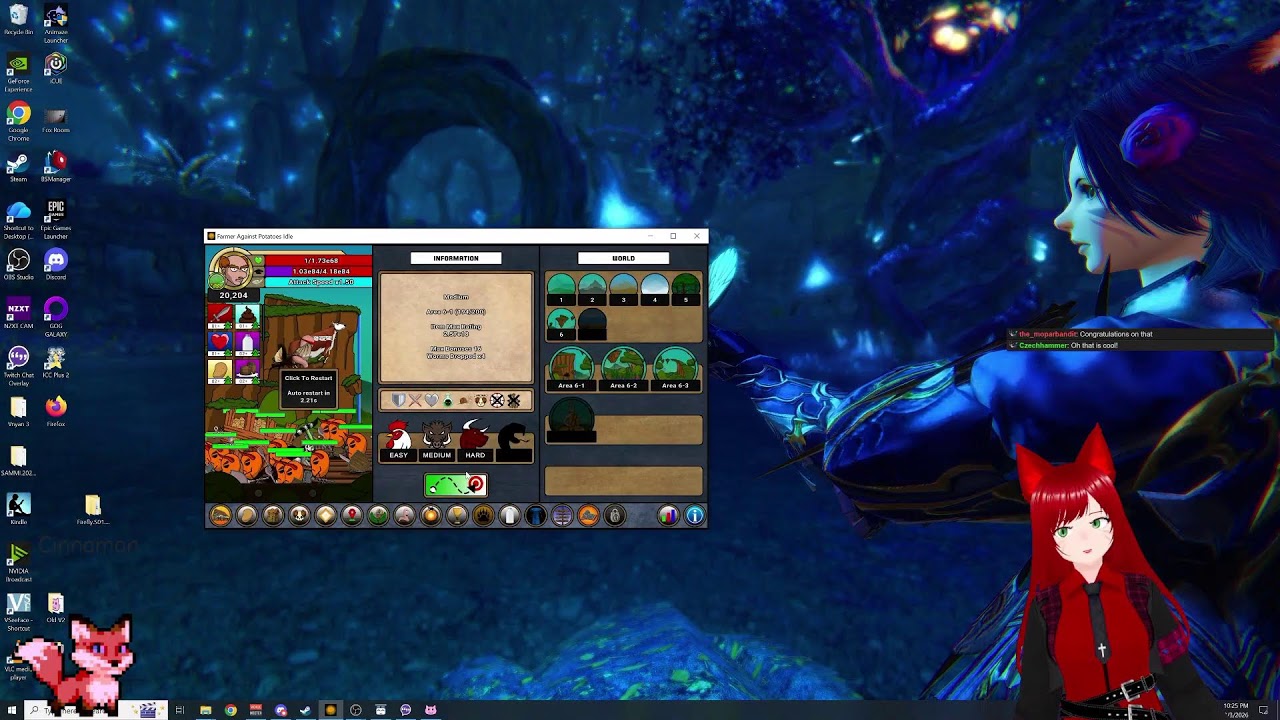Open the diamond menu in bottom bar

coord(325,516)
